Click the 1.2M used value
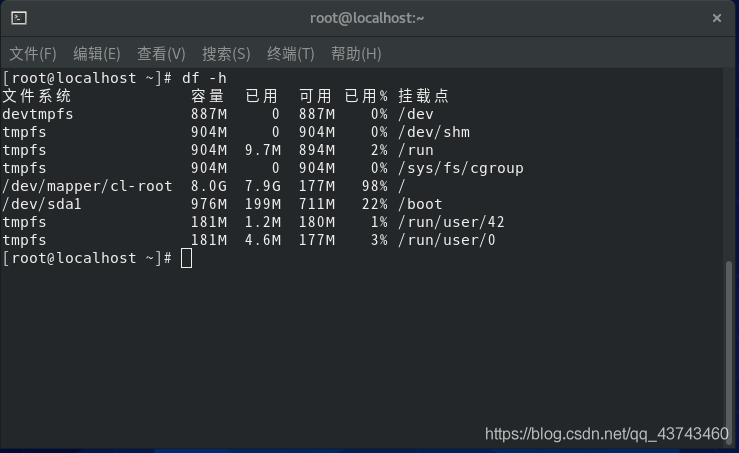This screenshot has width=739, height=453. (263, 222)
